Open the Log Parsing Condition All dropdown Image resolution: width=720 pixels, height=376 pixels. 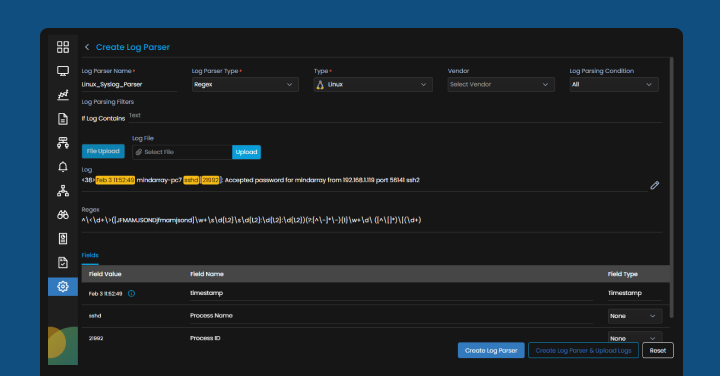(x=614, y=84)
